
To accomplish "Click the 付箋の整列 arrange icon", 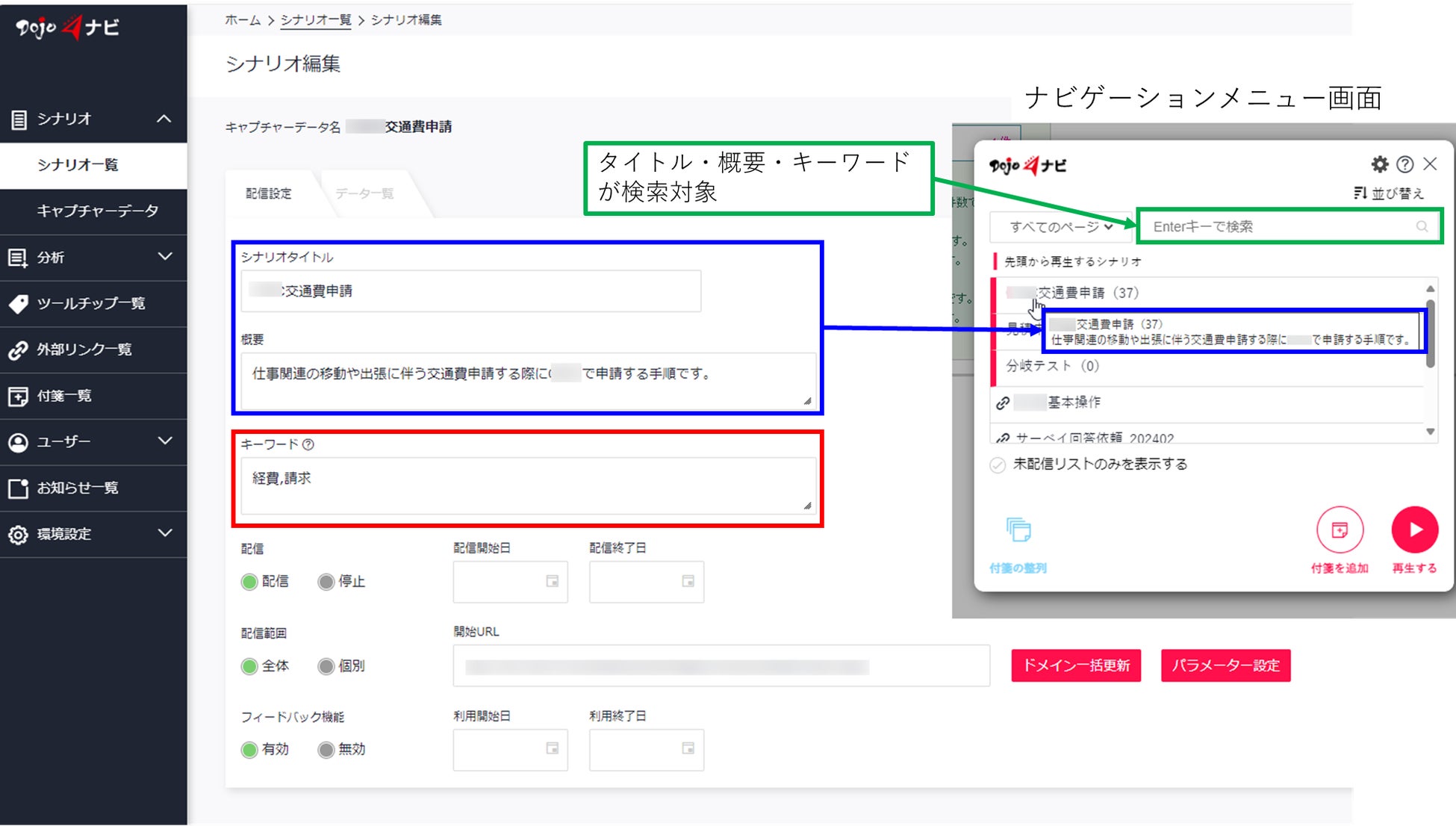I will (1018, 530).
